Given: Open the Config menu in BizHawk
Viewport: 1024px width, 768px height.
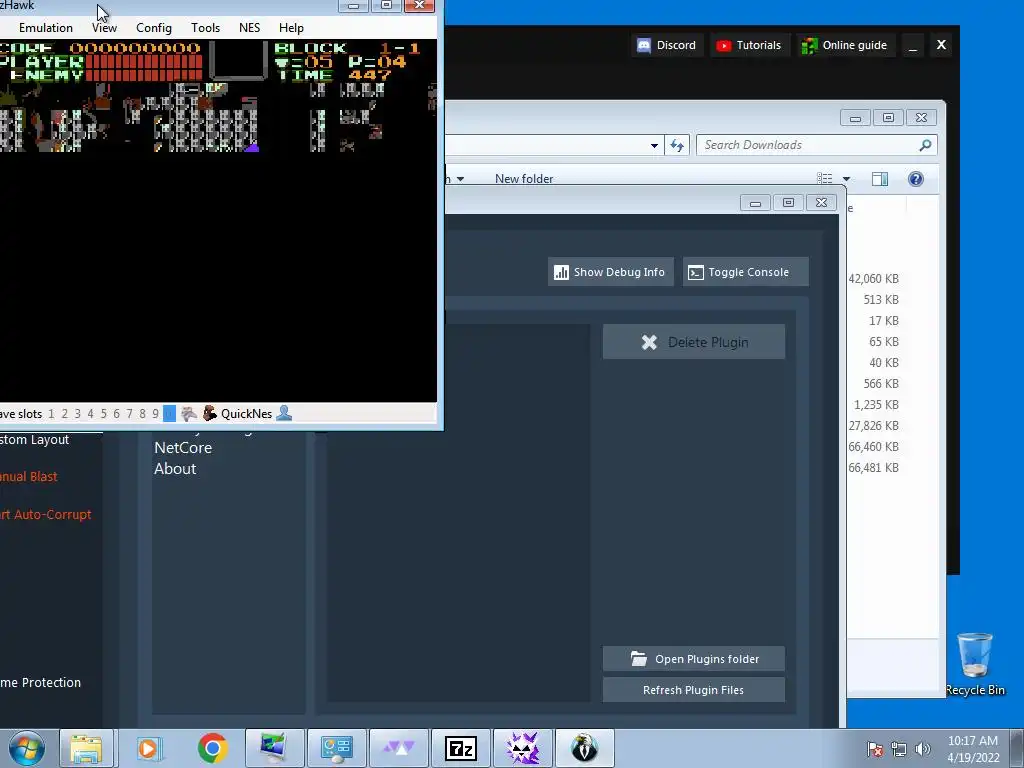Looking at the screenshot, I should tap(154, 28).
